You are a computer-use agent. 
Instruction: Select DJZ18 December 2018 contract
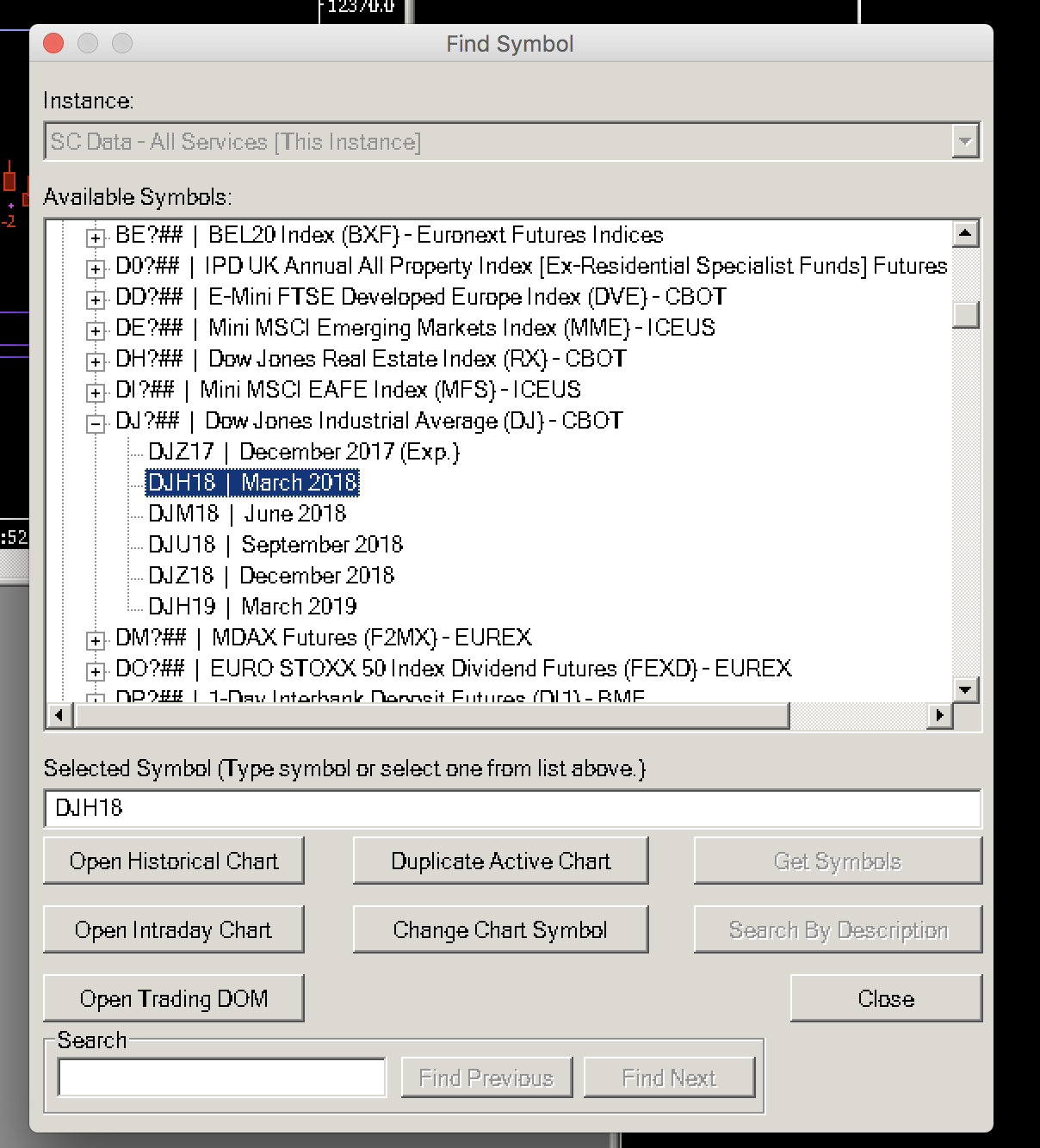pyautogui.click(x=271, y=576)
